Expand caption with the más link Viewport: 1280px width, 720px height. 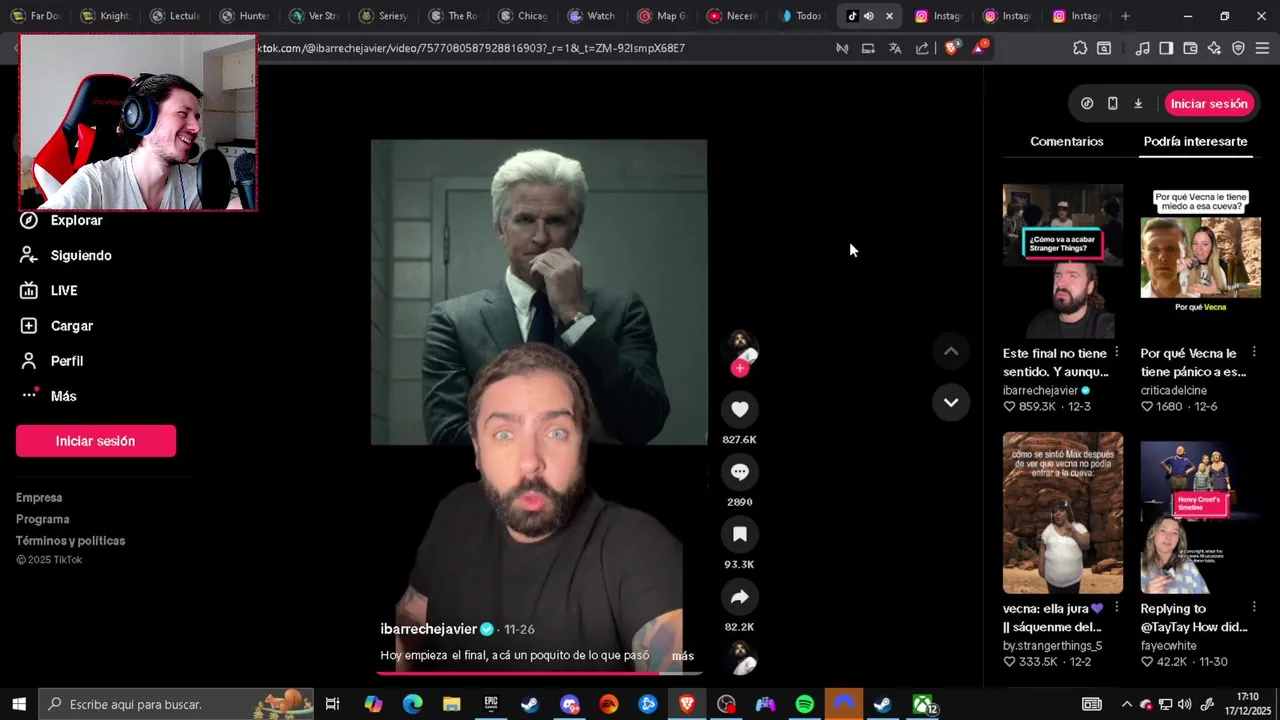point(683,656)
